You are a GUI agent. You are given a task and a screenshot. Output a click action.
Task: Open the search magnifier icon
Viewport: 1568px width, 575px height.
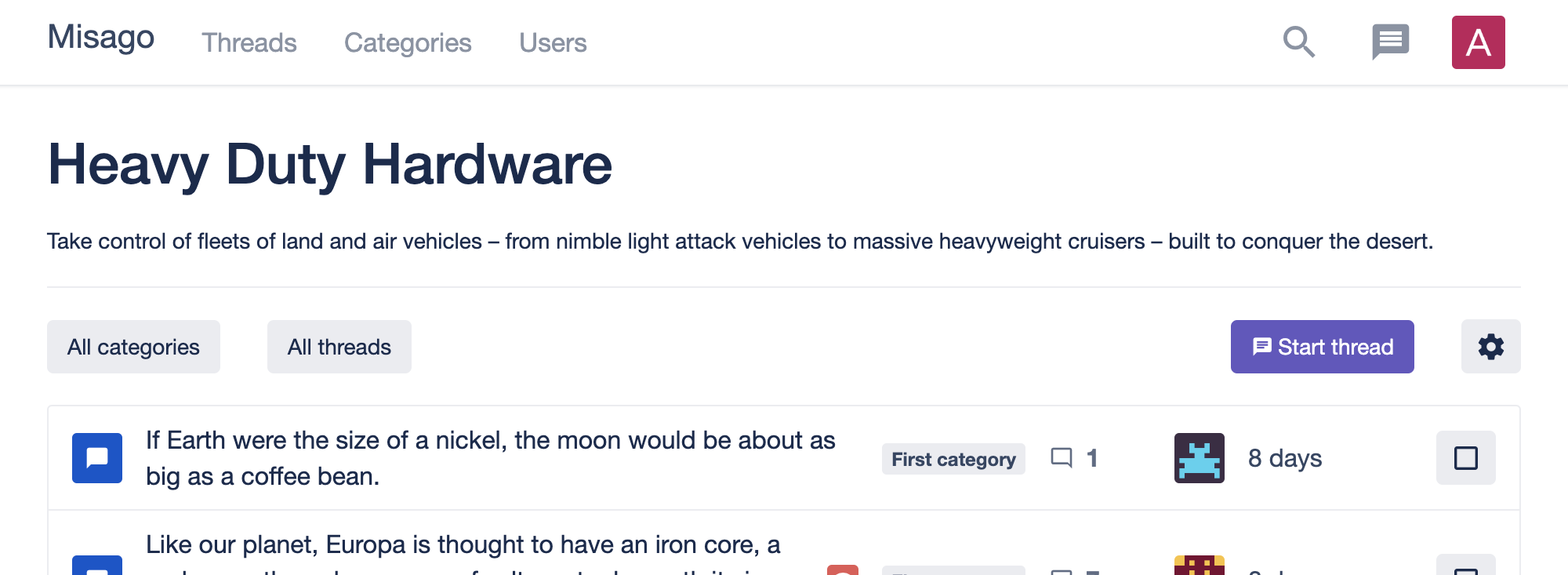[1298, 42]
